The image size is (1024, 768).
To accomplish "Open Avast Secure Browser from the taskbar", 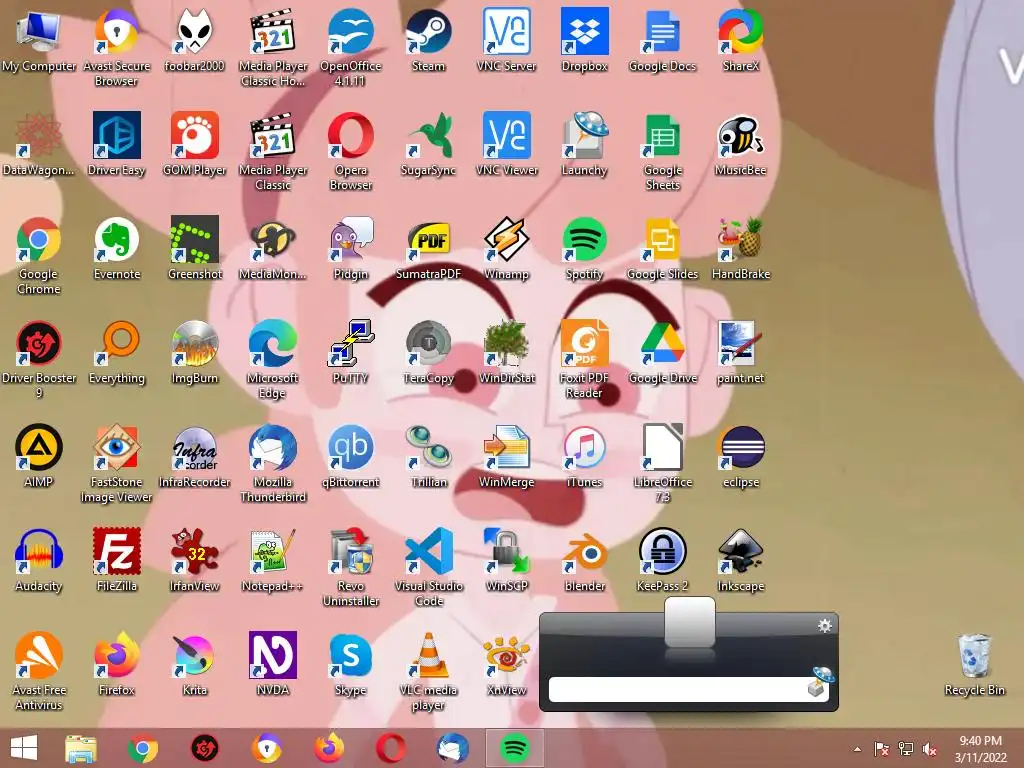I will click(266, 748).
